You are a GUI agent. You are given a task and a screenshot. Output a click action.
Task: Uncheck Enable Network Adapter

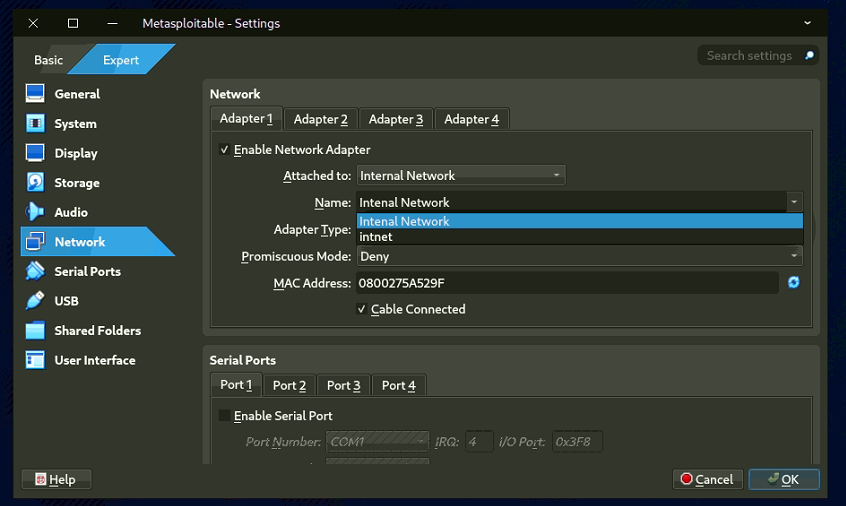point(223,150)
